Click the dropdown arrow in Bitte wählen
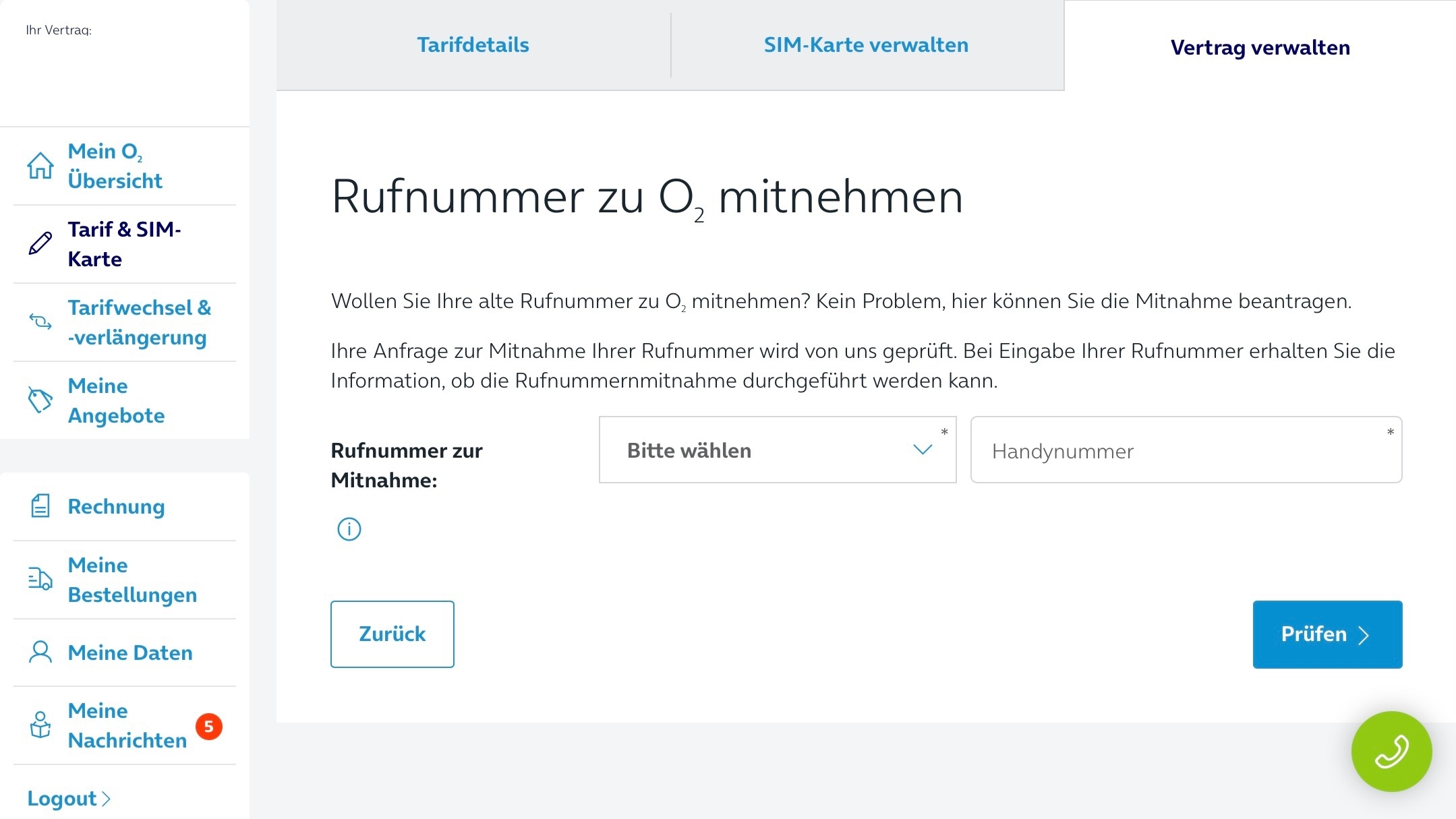 pyautogui.click(x=923, y=449)
